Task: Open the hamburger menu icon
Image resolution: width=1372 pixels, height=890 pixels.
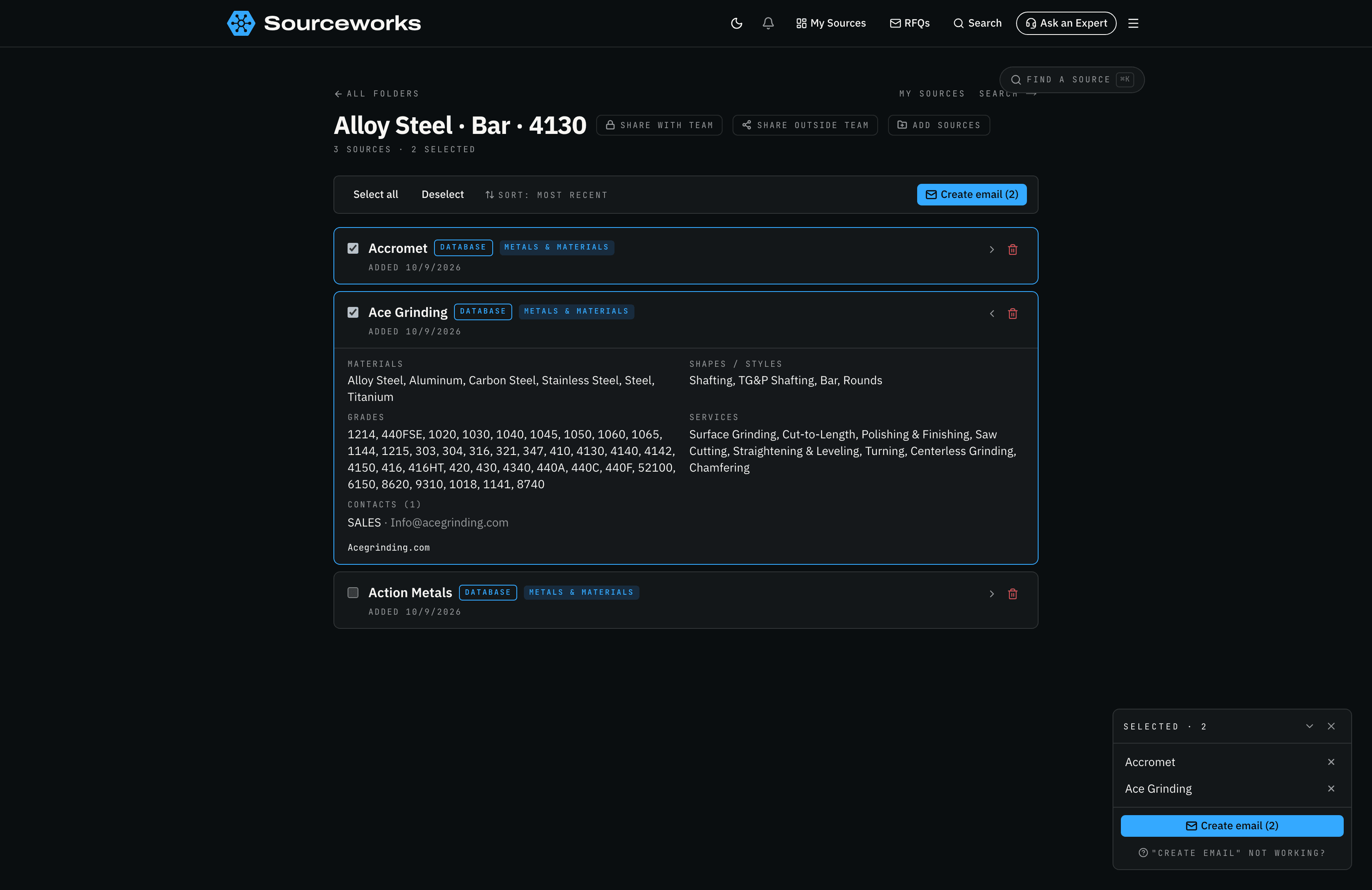Action: point(1133,23)
